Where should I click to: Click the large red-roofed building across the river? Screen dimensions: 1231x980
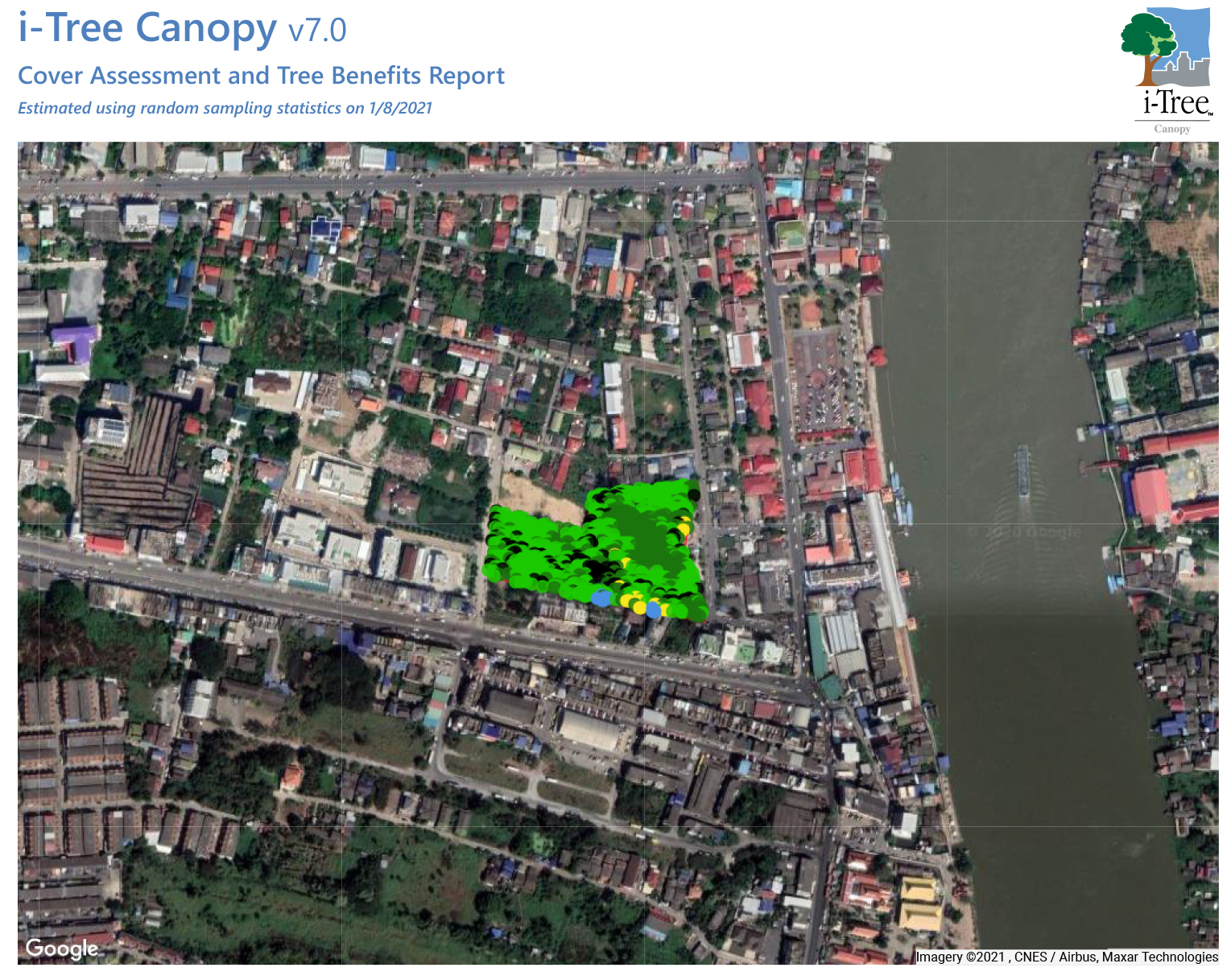pos(1151,494)
